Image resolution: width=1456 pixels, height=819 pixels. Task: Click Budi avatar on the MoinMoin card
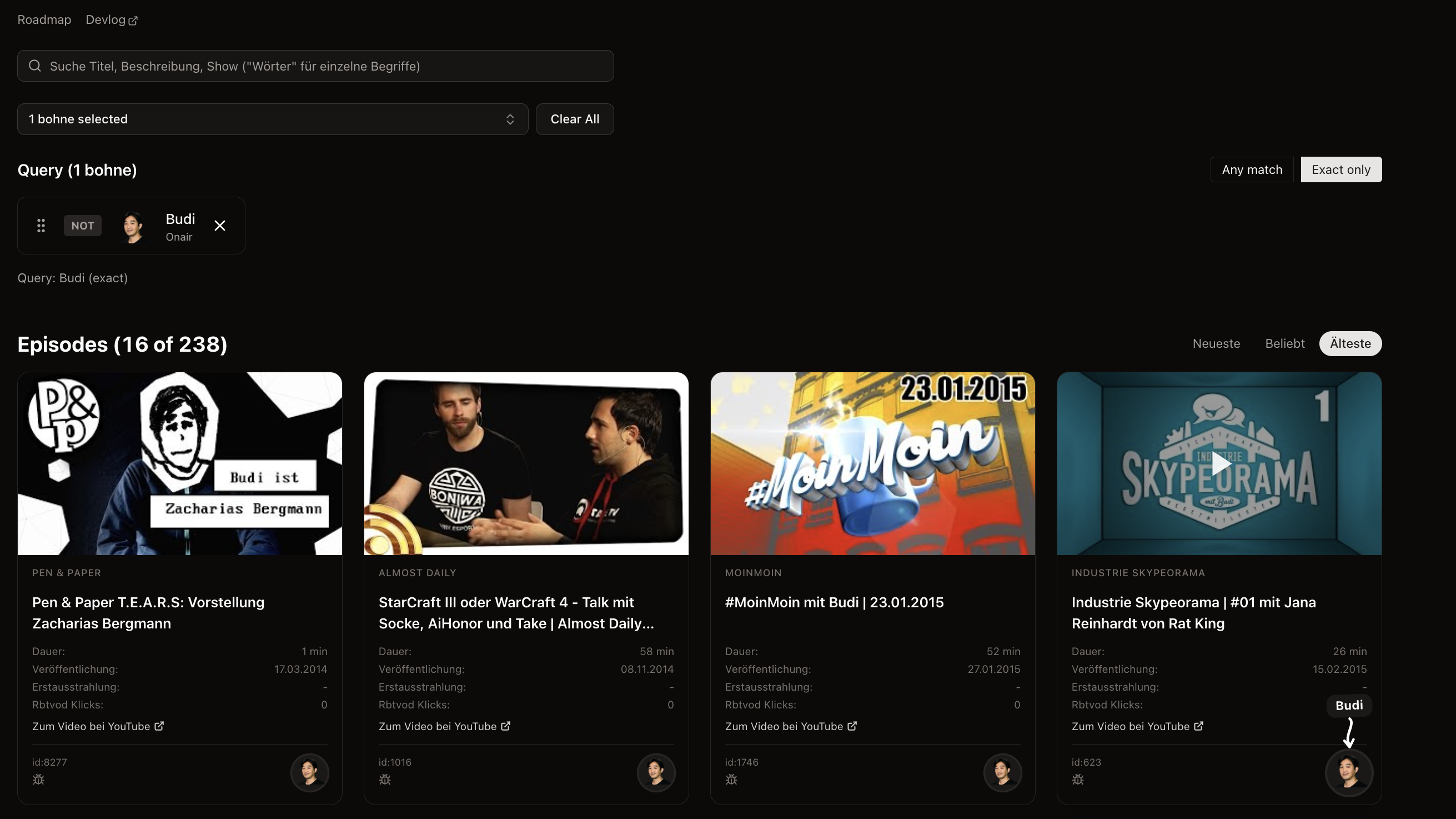tap(1002, 772)
